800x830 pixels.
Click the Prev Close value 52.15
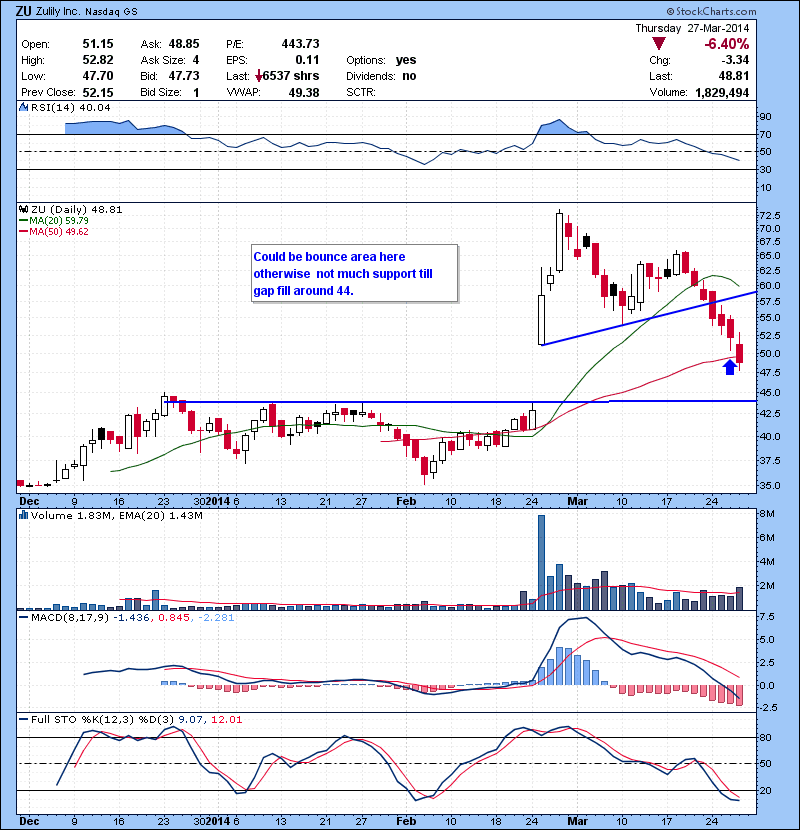tap(98, 92)
